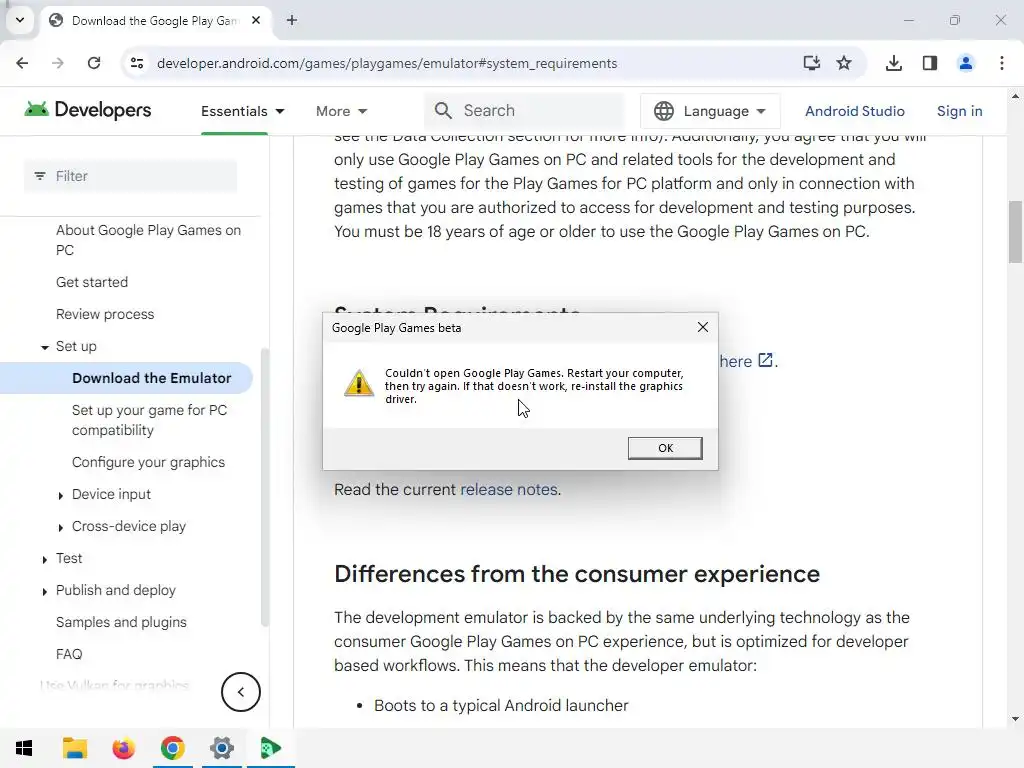Expand the Device input section
The width and height of the screenshot is (1024, 768).
(61, 495)
